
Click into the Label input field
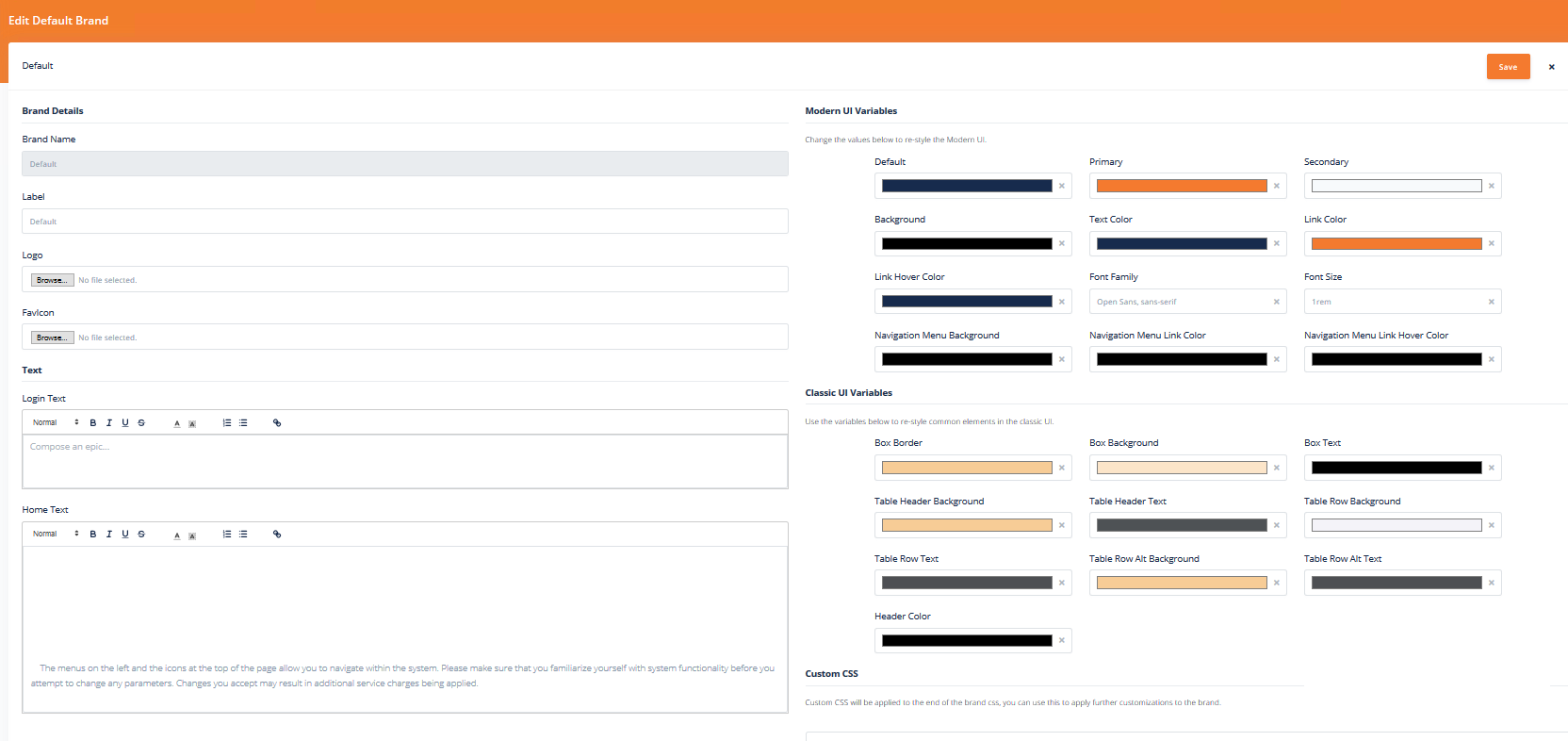(x=405, y=222)
